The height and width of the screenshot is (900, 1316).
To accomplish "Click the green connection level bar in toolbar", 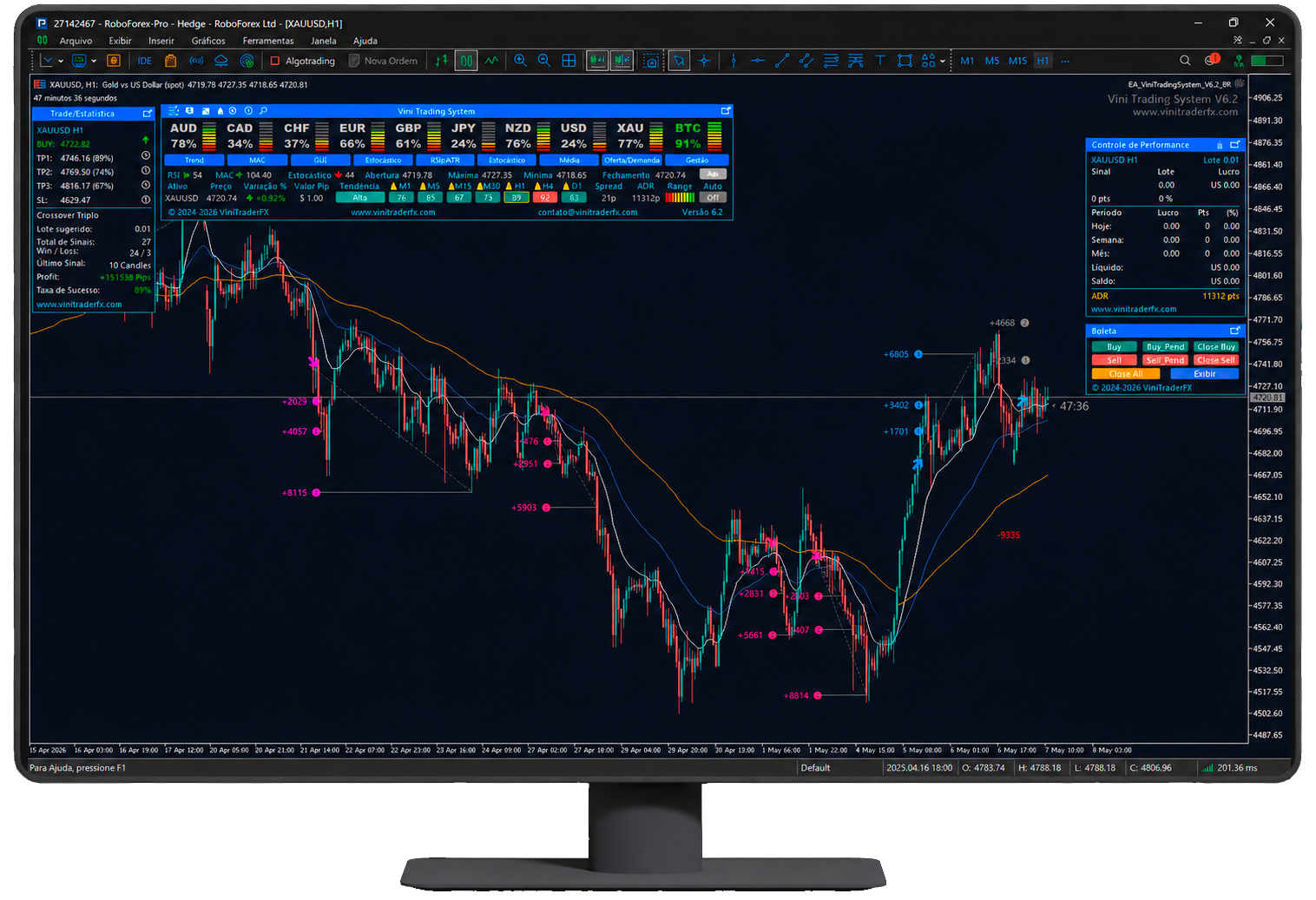I will coord(1267,61).
